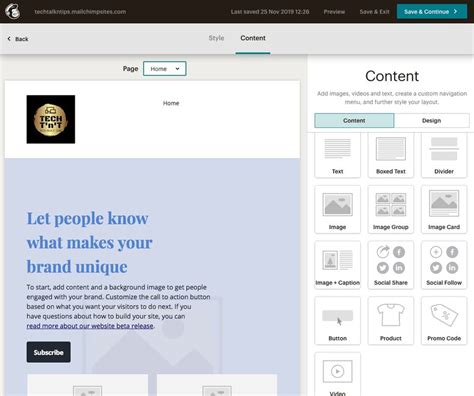Select the Boxed Text block
Viewport: 474px width, 396px height.
click(391, 155)
